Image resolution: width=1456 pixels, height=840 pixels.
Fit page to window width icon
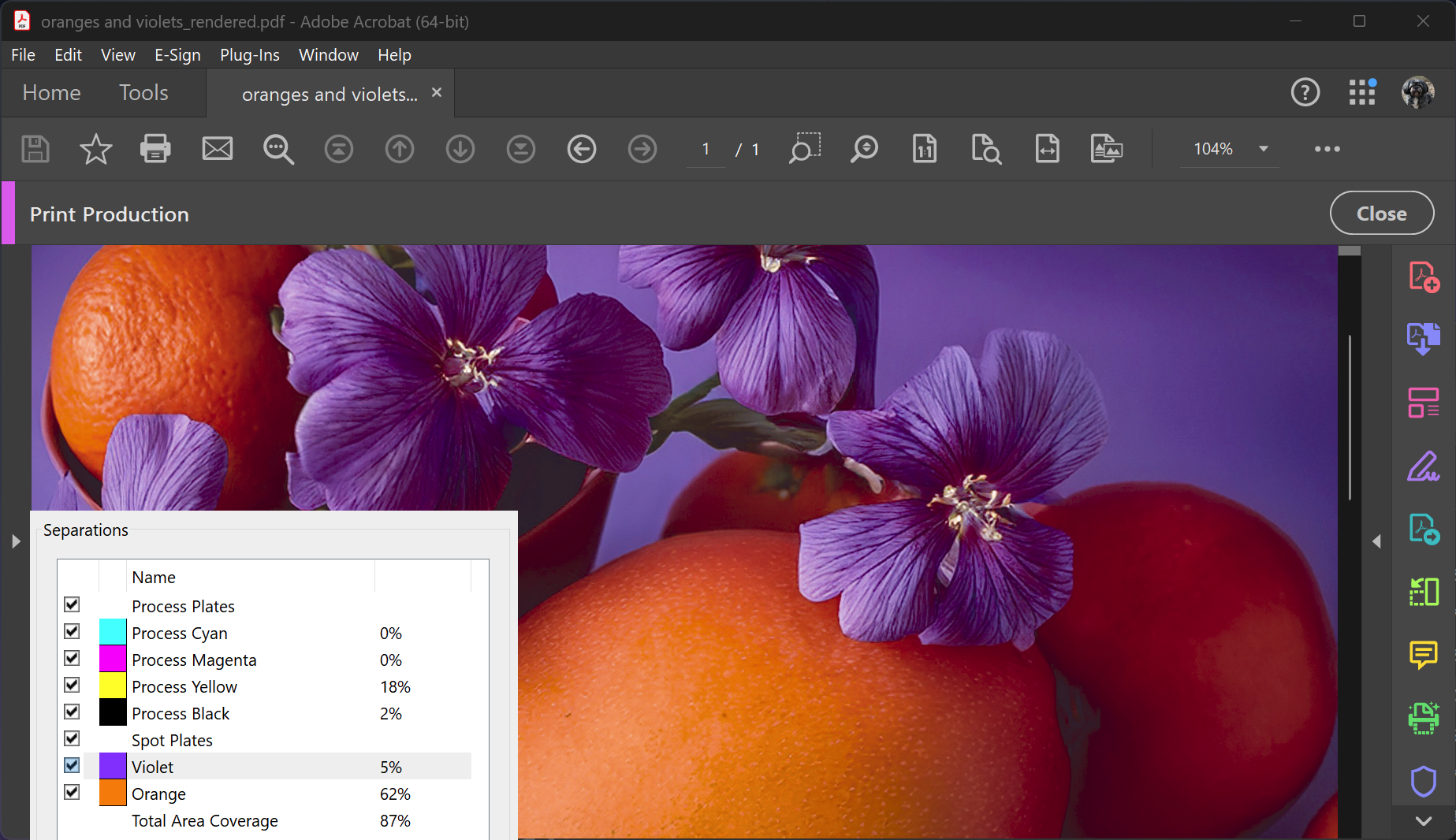(x=1047, y=149)
